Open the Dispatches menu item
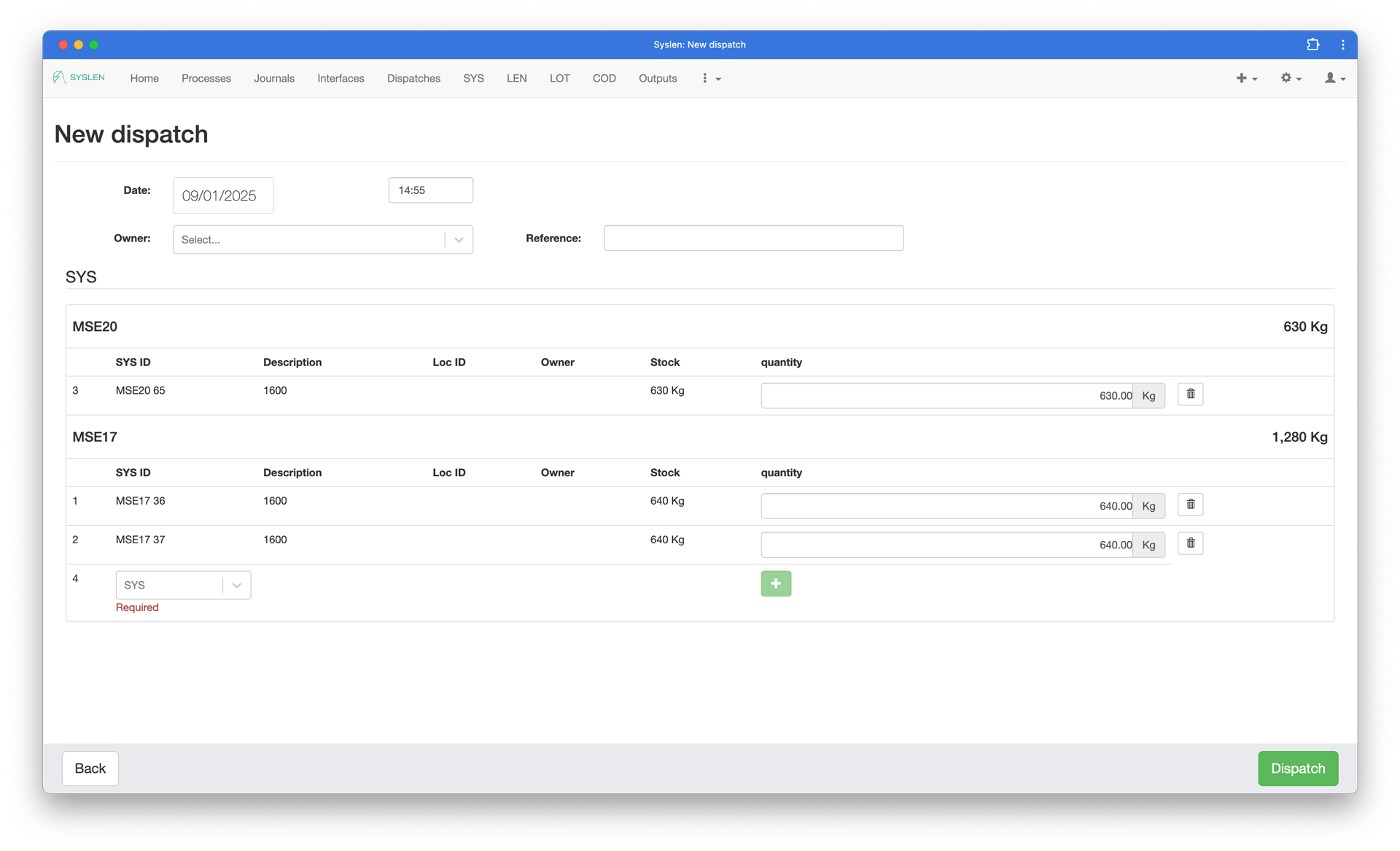 413,78
